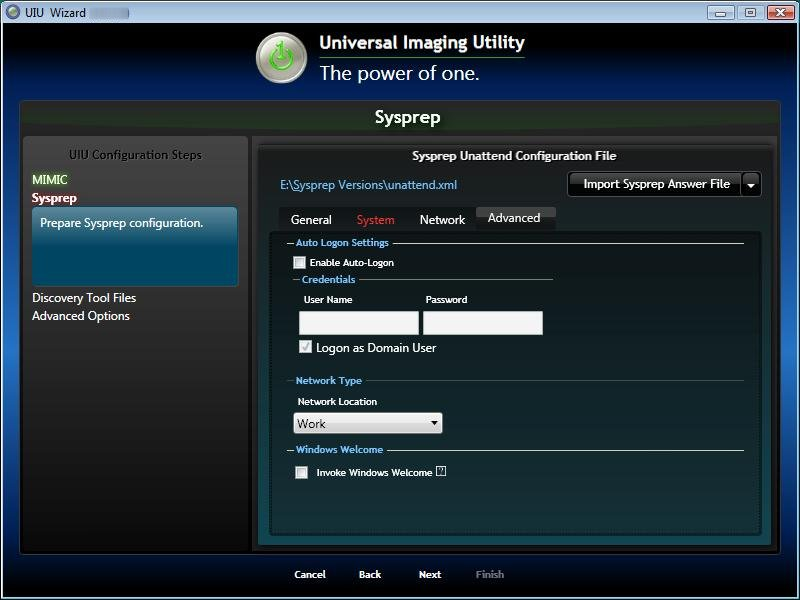Select the Sysprep configuration step
800x600 pixels.
click(x=54, y=198)
